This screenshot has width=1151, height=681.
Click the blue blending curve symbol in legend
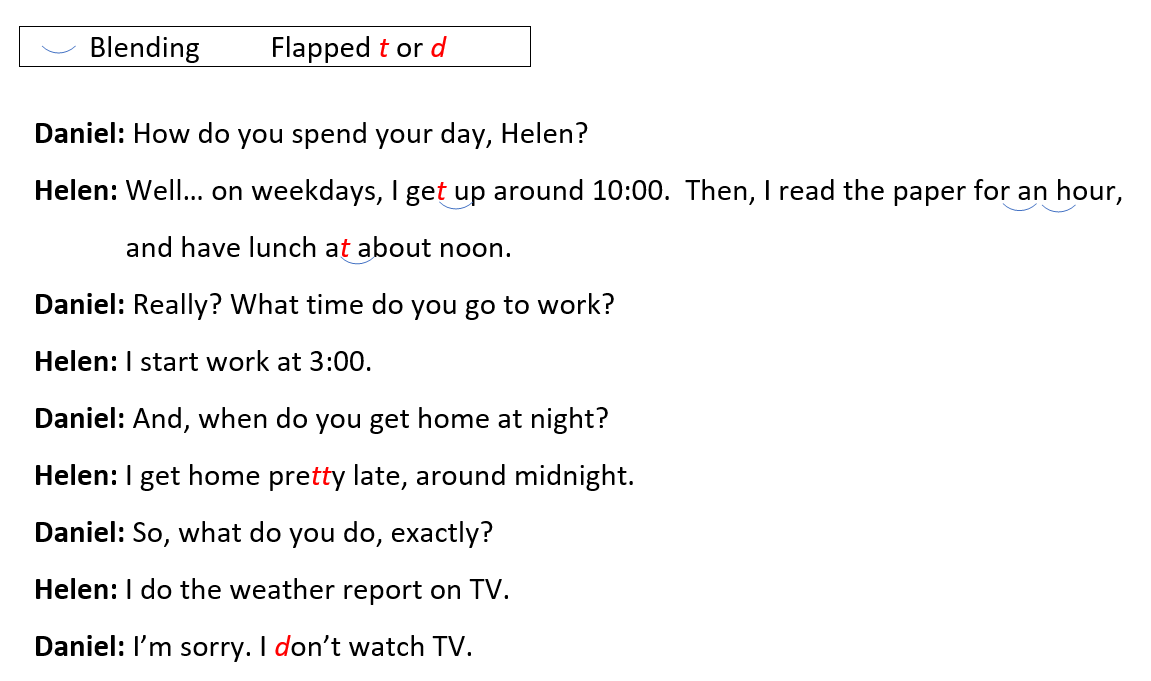[x=59, y=50]
